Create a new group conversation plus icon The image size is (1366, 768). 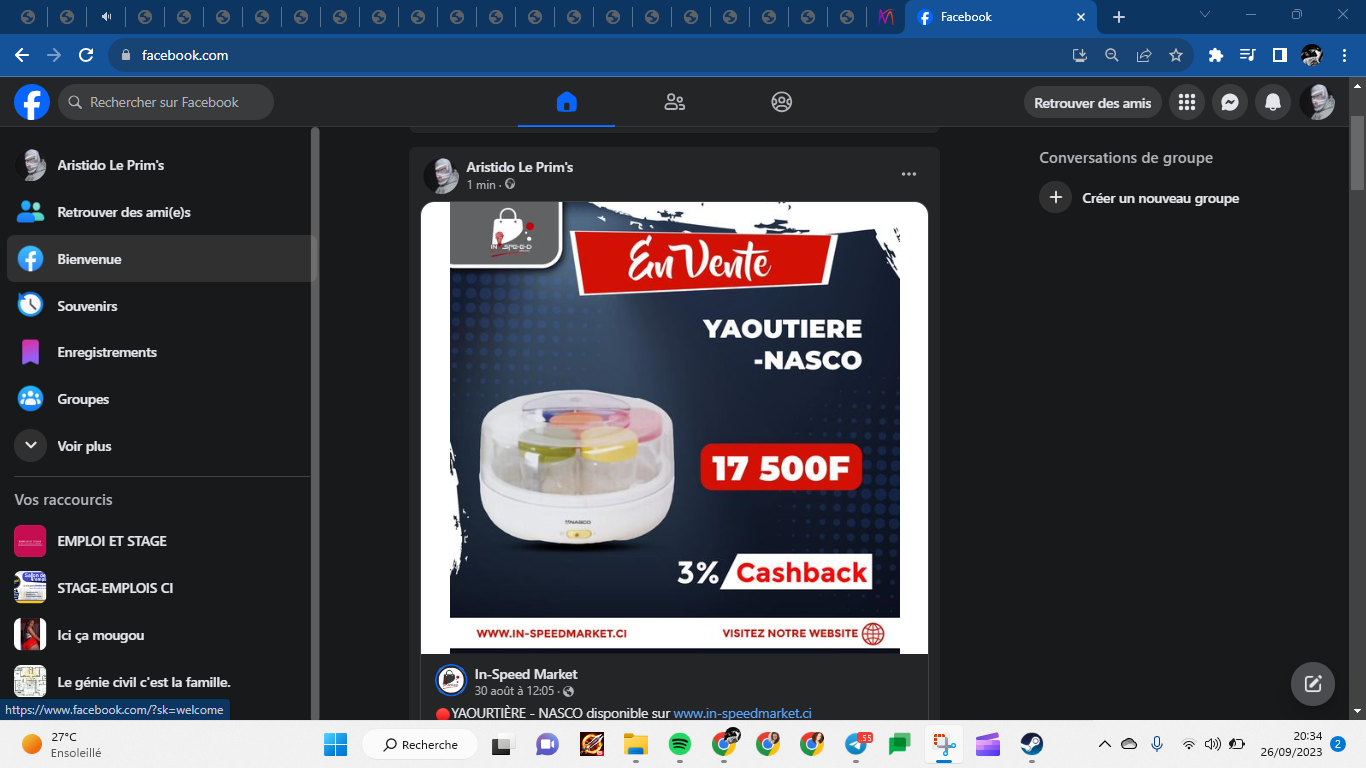point(1055,198)
